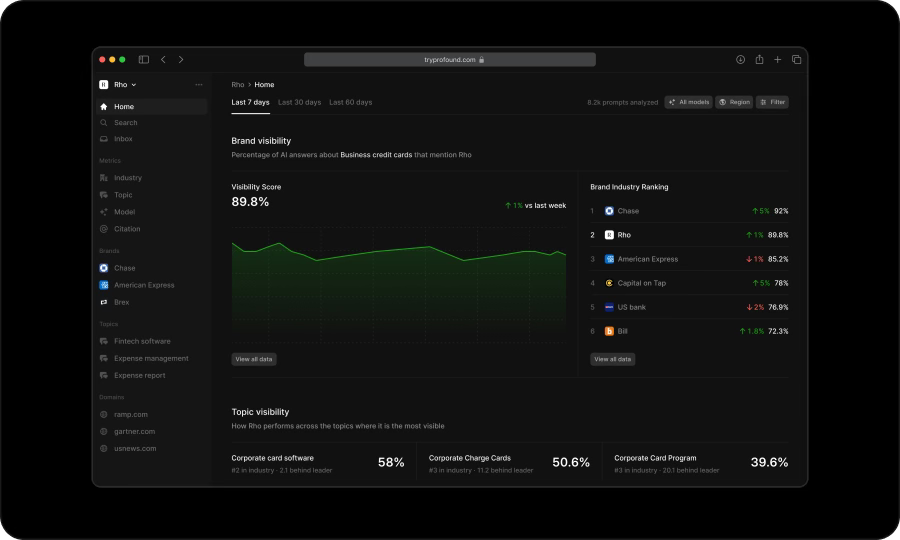Screen dimensions: 900x540
Task: Open the Model metric page
Action: [x=152, y=212]
